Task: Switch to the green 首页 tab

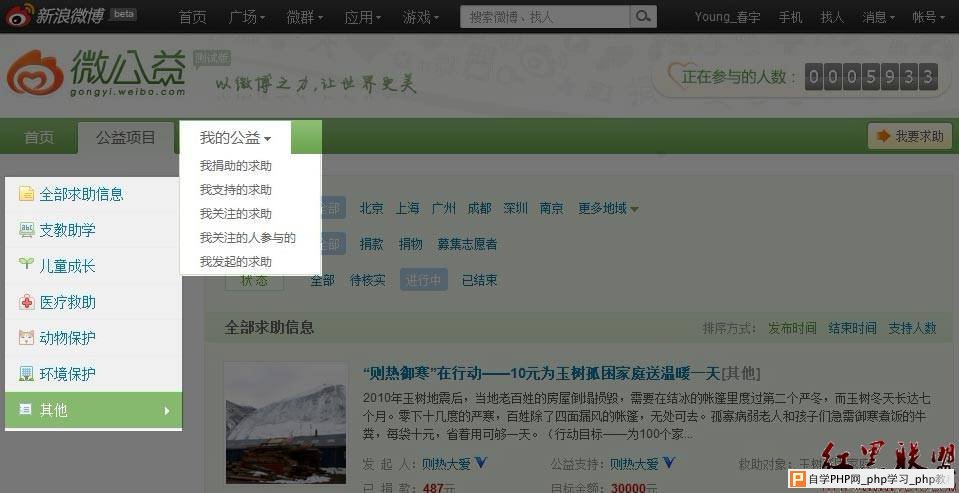Action: 39,138
